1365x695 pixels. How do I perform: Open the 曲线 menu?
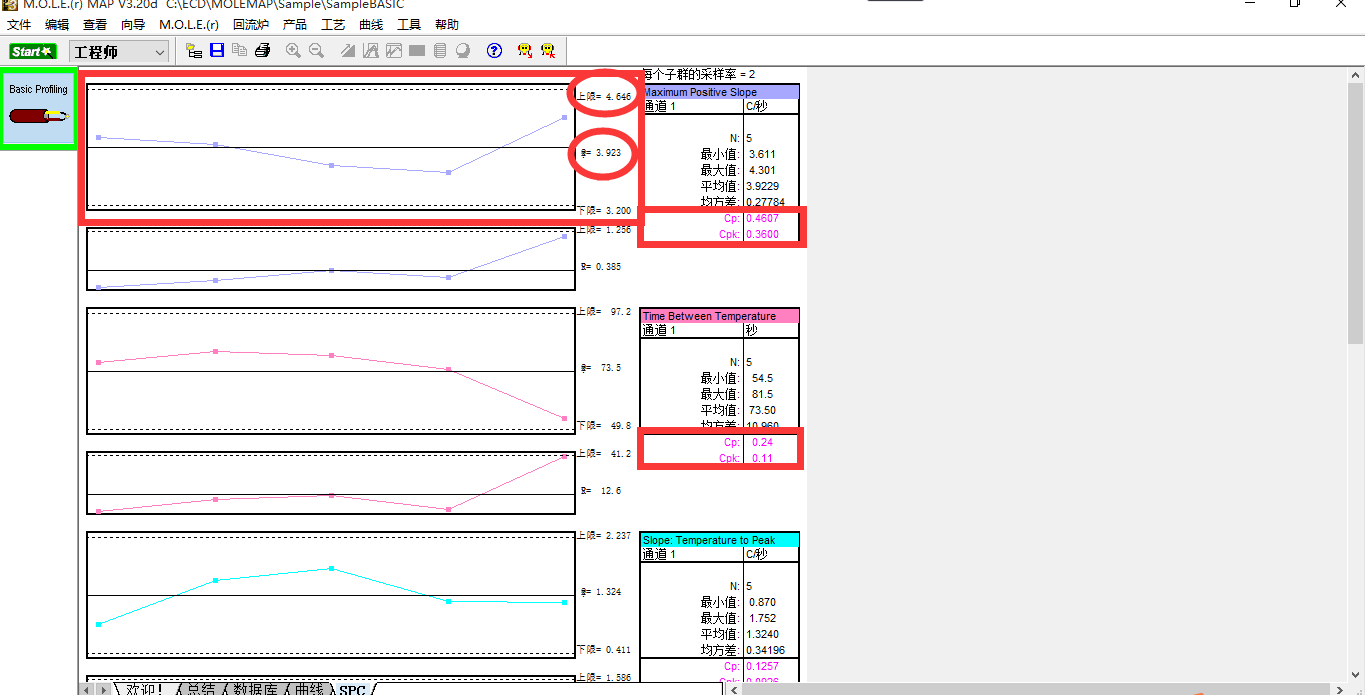tap(371, 25)
